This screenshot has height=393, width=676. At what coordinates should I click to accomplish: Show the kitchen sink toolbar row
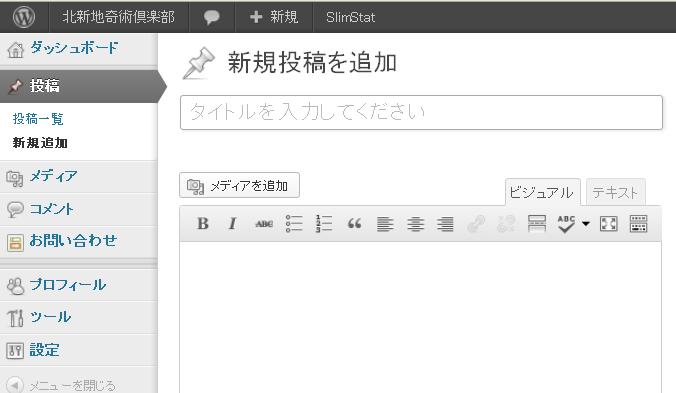coord(638,224)
